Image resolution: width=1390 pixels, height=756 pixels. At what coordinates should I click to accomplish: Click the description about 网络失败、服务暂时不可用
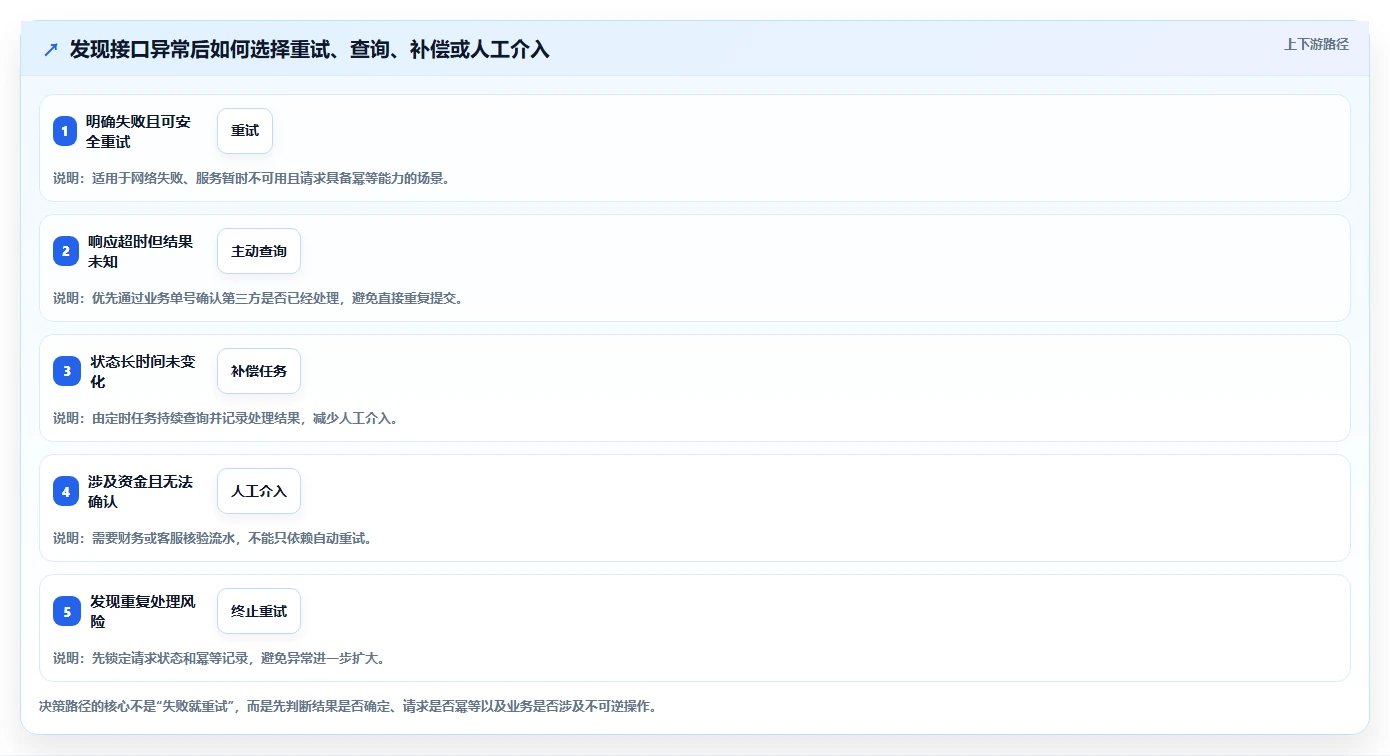(251, 178)
